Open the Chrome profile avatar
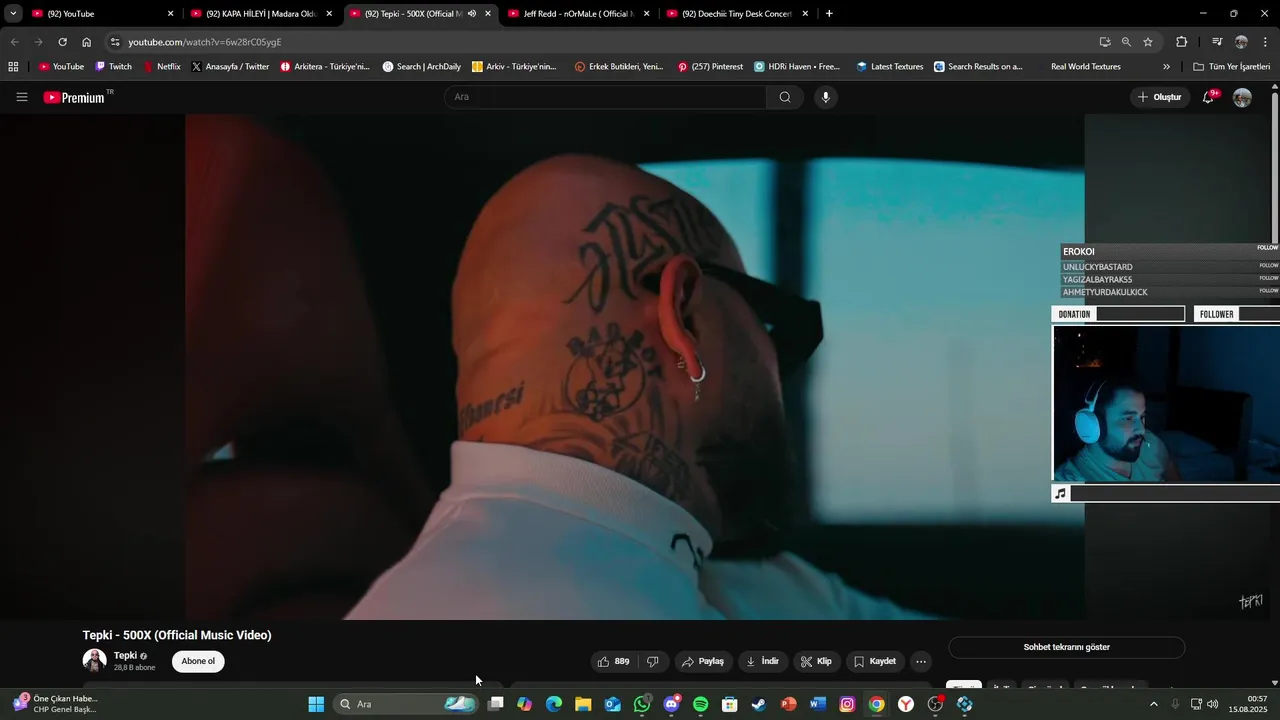 tap(1241, 42)
